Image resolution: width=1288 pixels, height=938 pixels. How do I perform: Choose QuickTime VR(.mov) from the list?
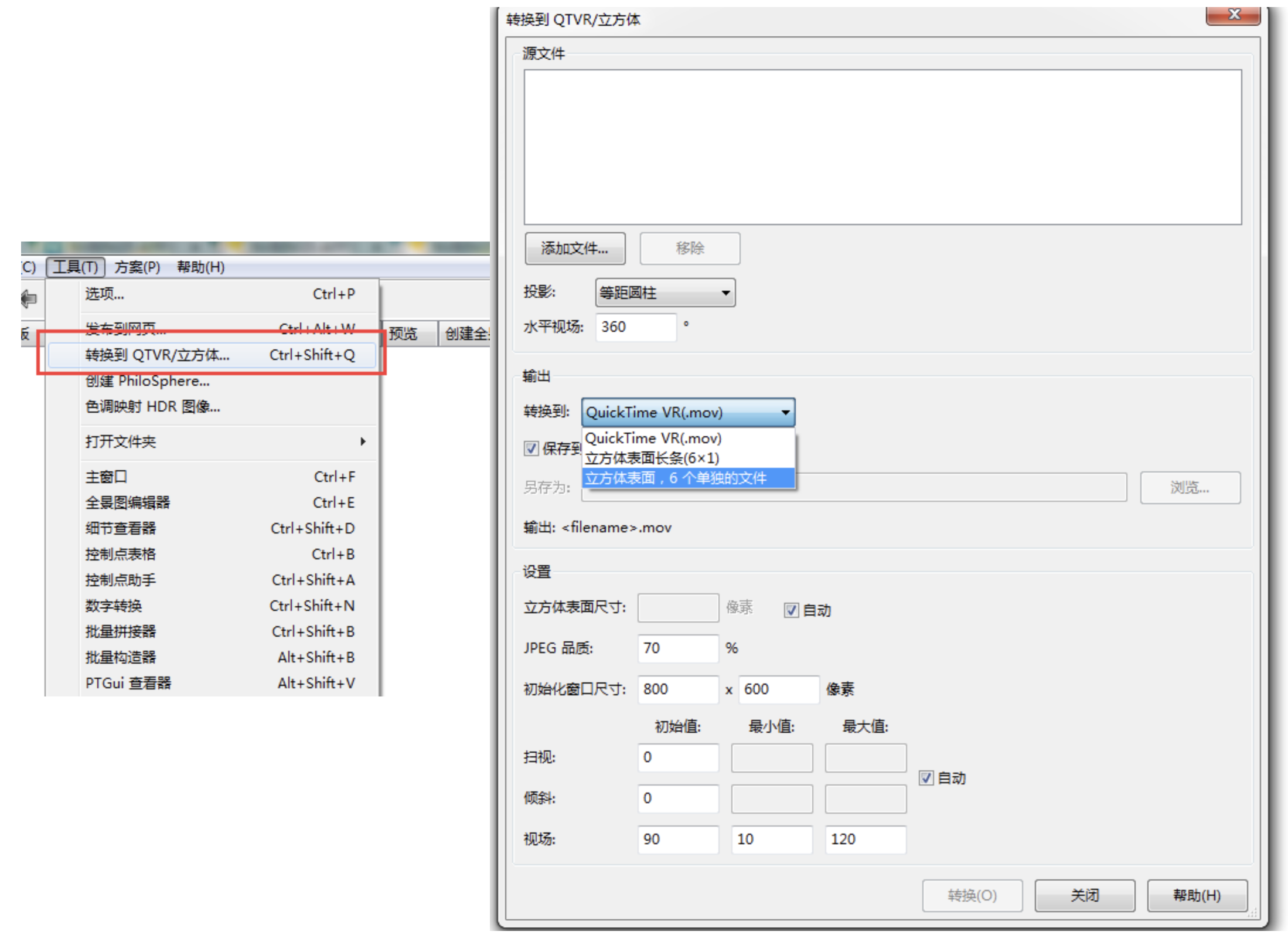(x=688, y=438)
